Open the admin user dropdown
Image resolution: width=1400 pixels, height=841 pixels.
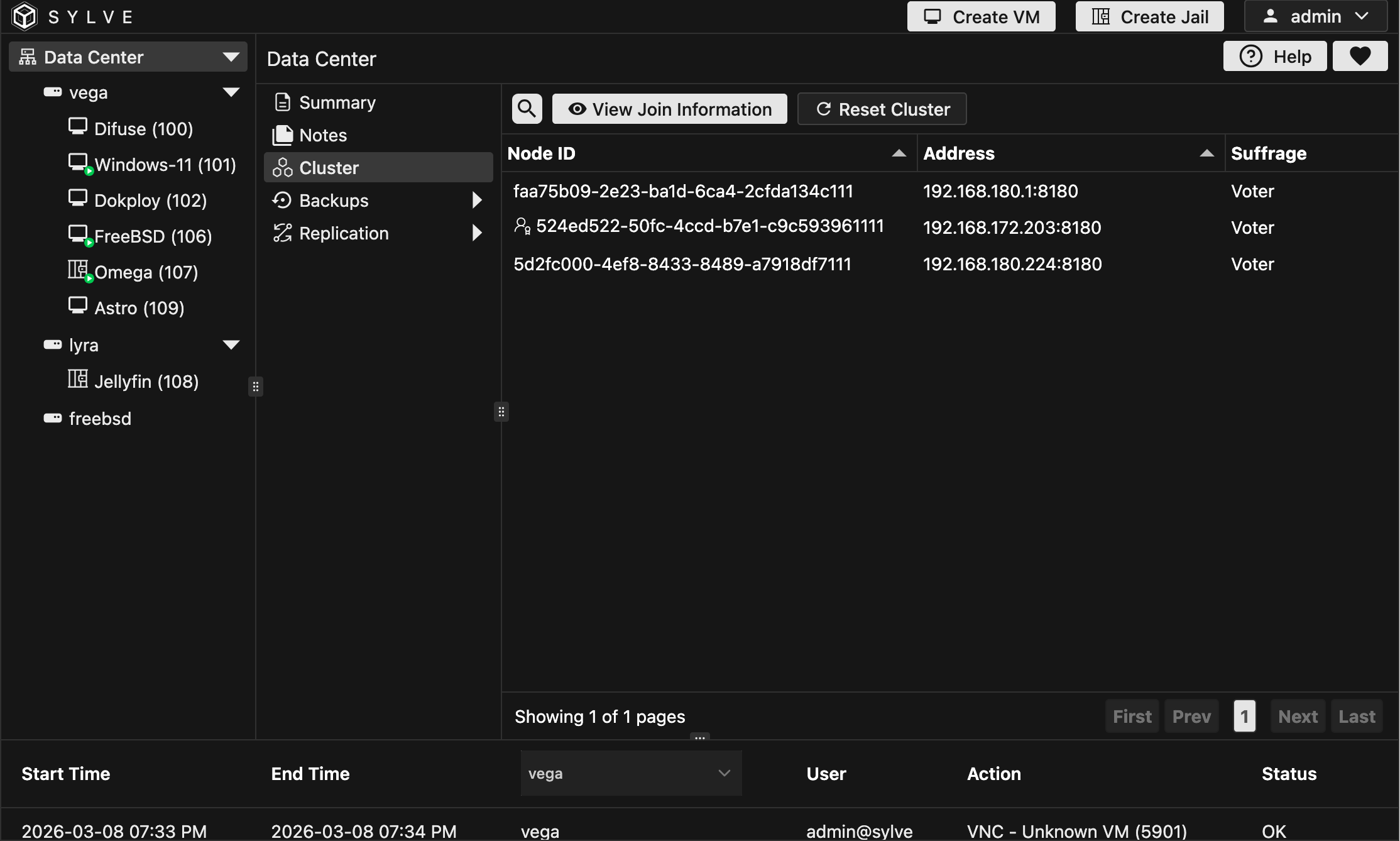click(x=1315, y=16)
